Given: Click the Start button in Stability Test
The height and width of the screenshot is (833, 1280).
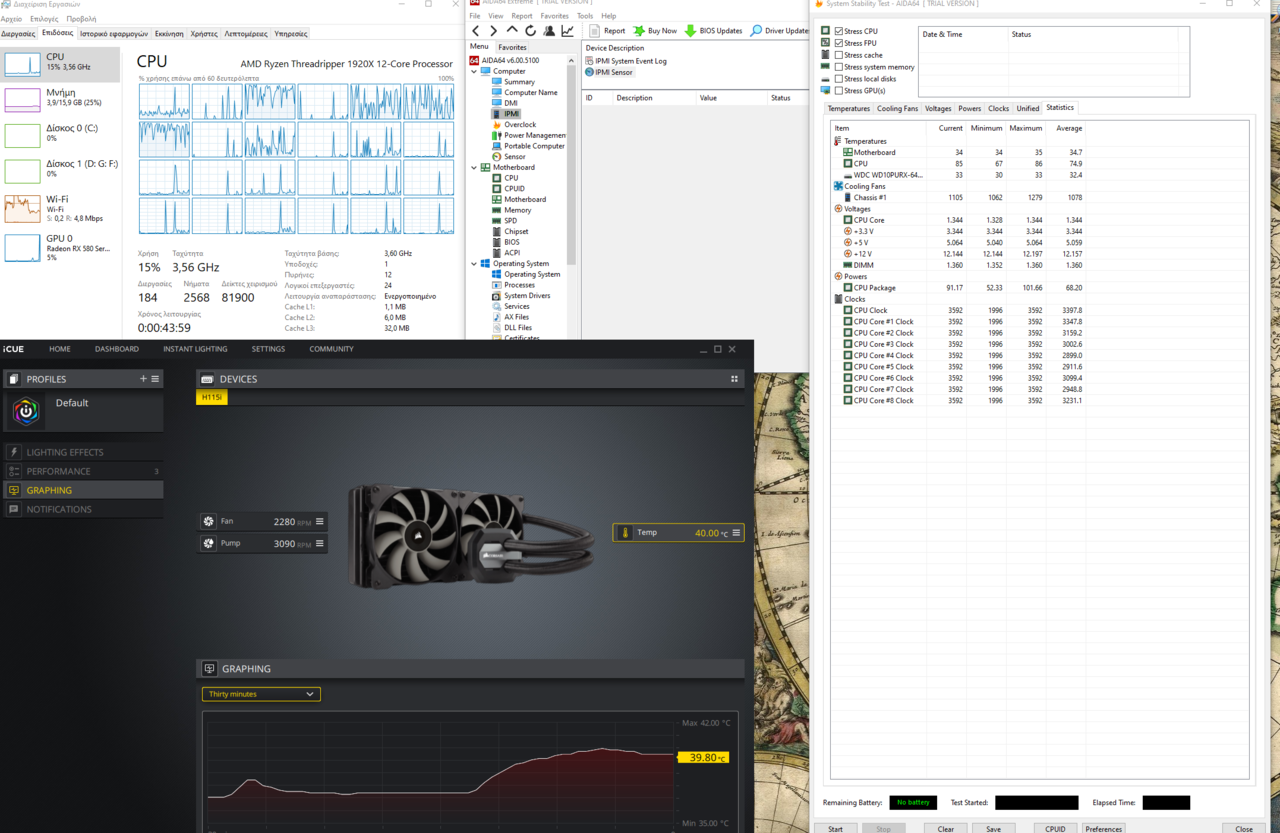Looking at the screenshot, I should [835, 828].
